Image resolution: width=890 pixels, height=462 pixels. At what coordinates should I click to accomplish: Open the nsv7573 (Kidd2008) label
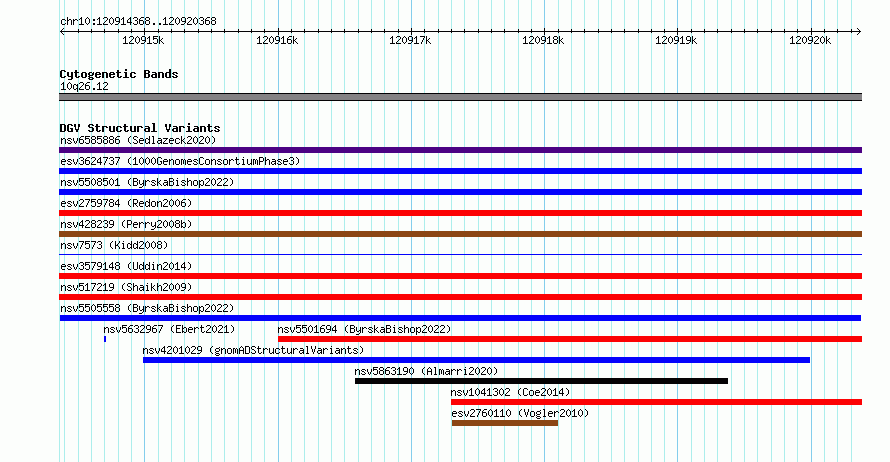pyautogui.click(x=114, y=245)
